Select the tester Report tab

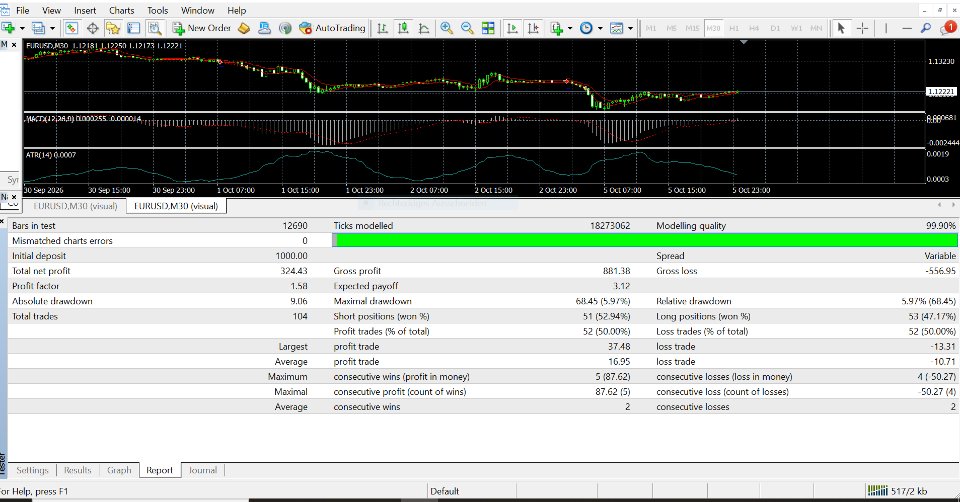pos(159,470)
